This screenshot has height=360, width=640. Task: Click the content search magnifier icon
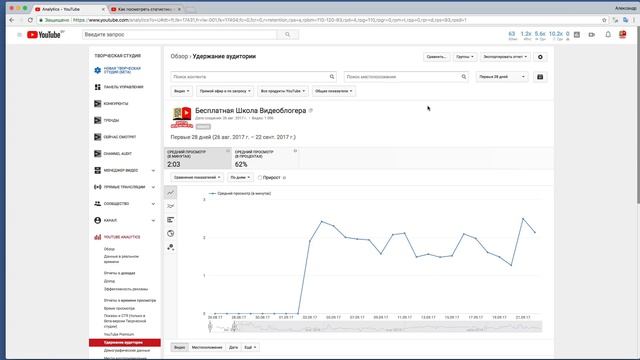[332, 77]
